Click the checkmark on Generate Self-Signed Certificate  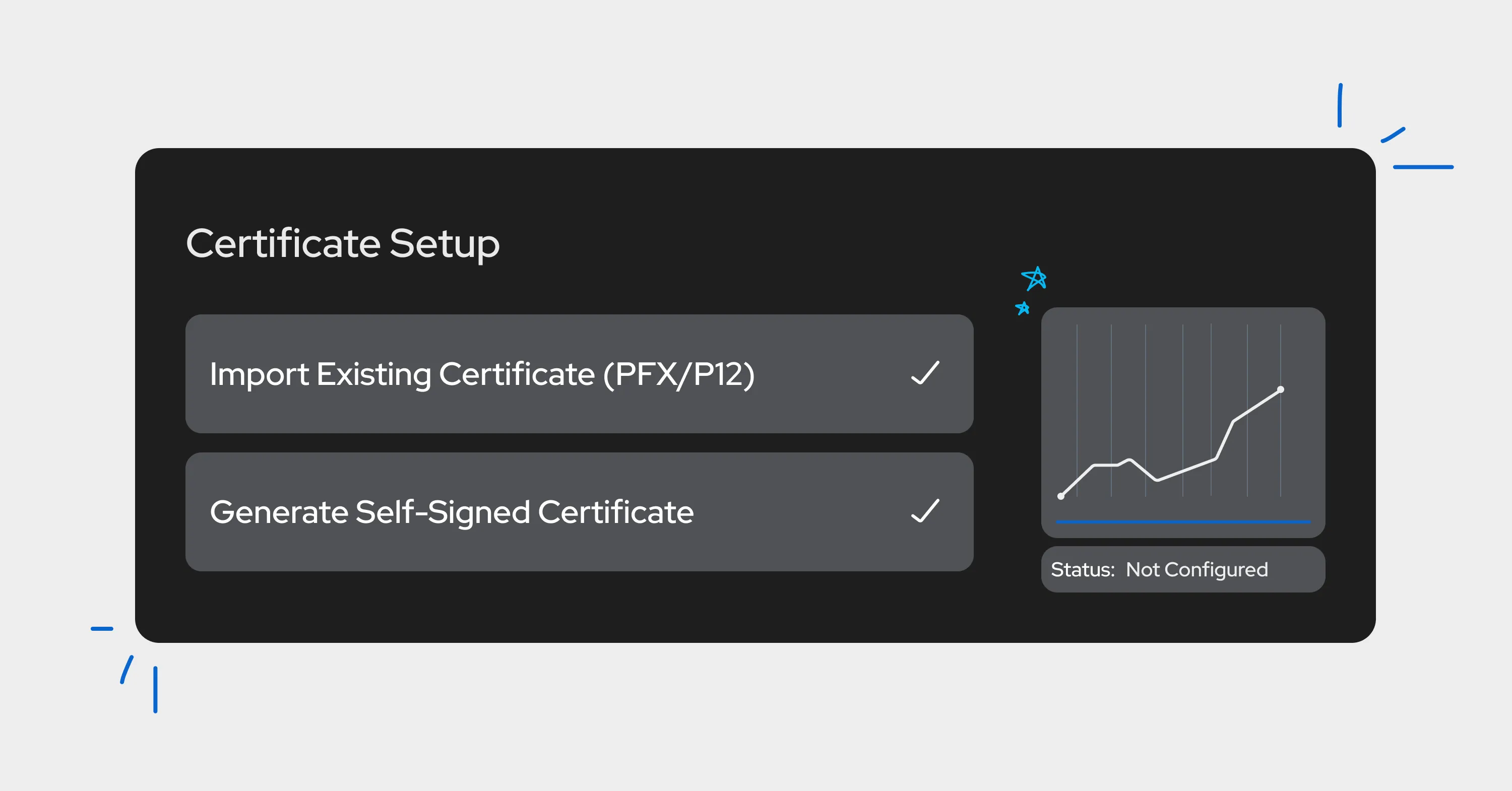[x=925, y=511]
